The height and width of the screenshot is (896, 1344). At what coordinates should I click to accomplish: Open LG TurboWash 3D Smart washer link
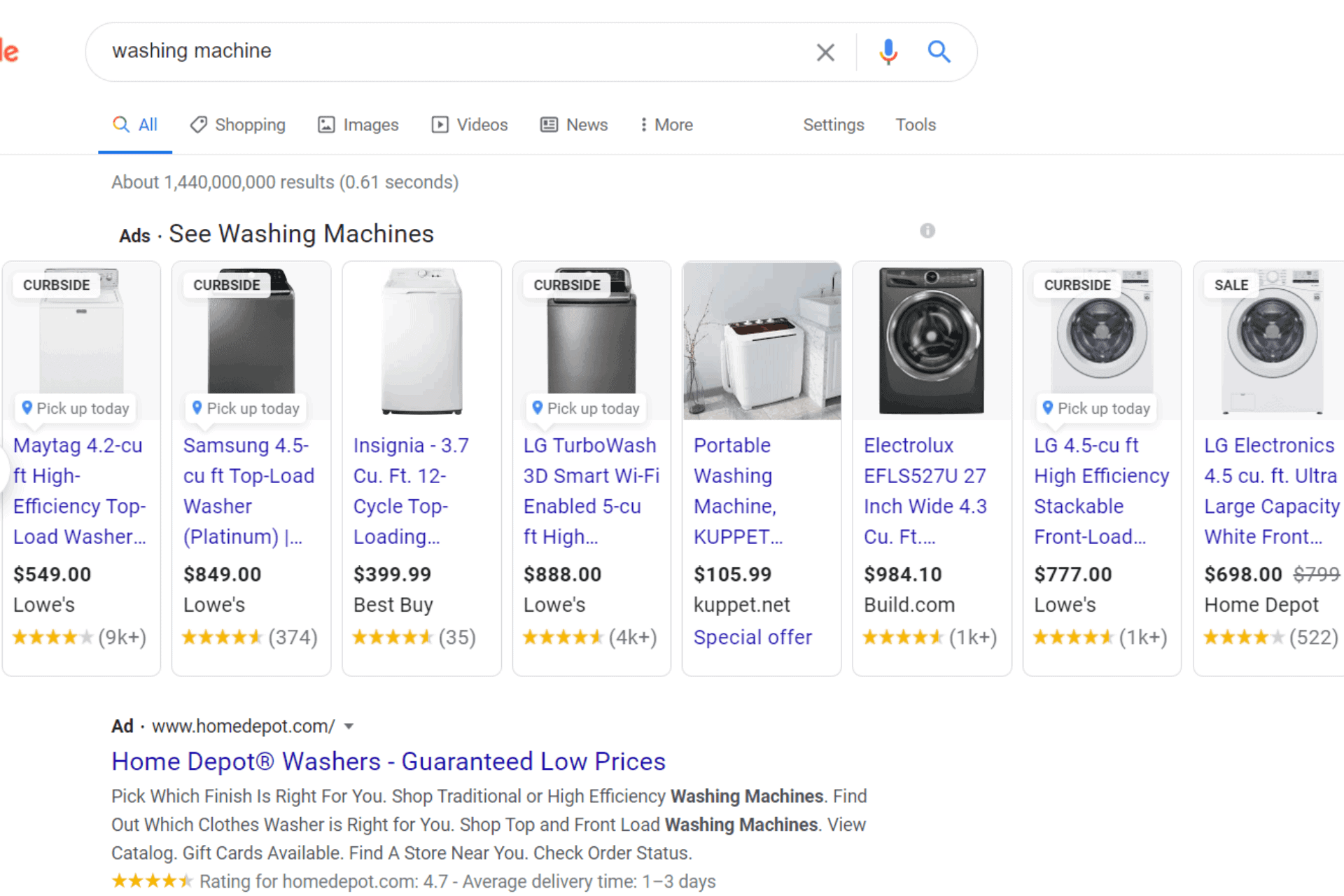coord(591,491)
